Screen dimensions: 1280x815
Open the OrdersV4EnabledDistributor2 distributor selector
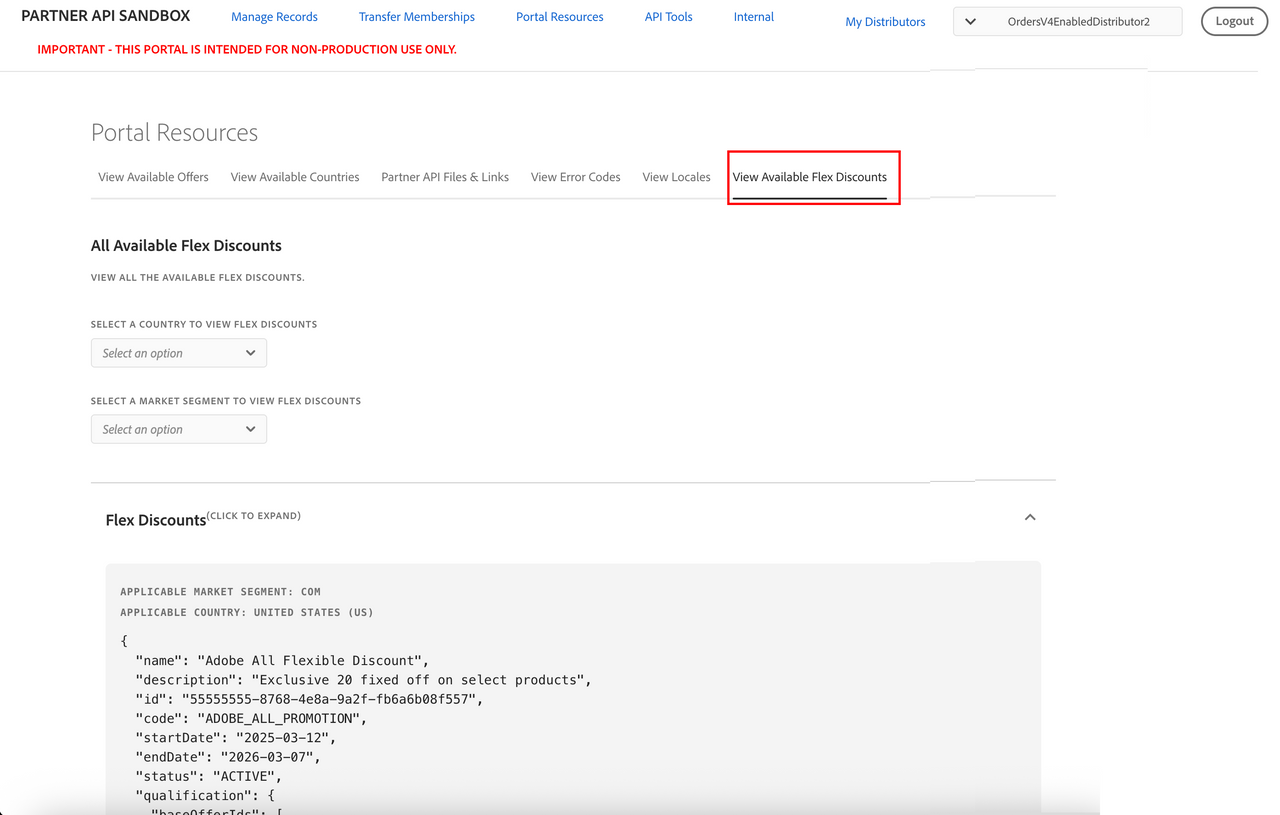click(x=1067, y=21)
